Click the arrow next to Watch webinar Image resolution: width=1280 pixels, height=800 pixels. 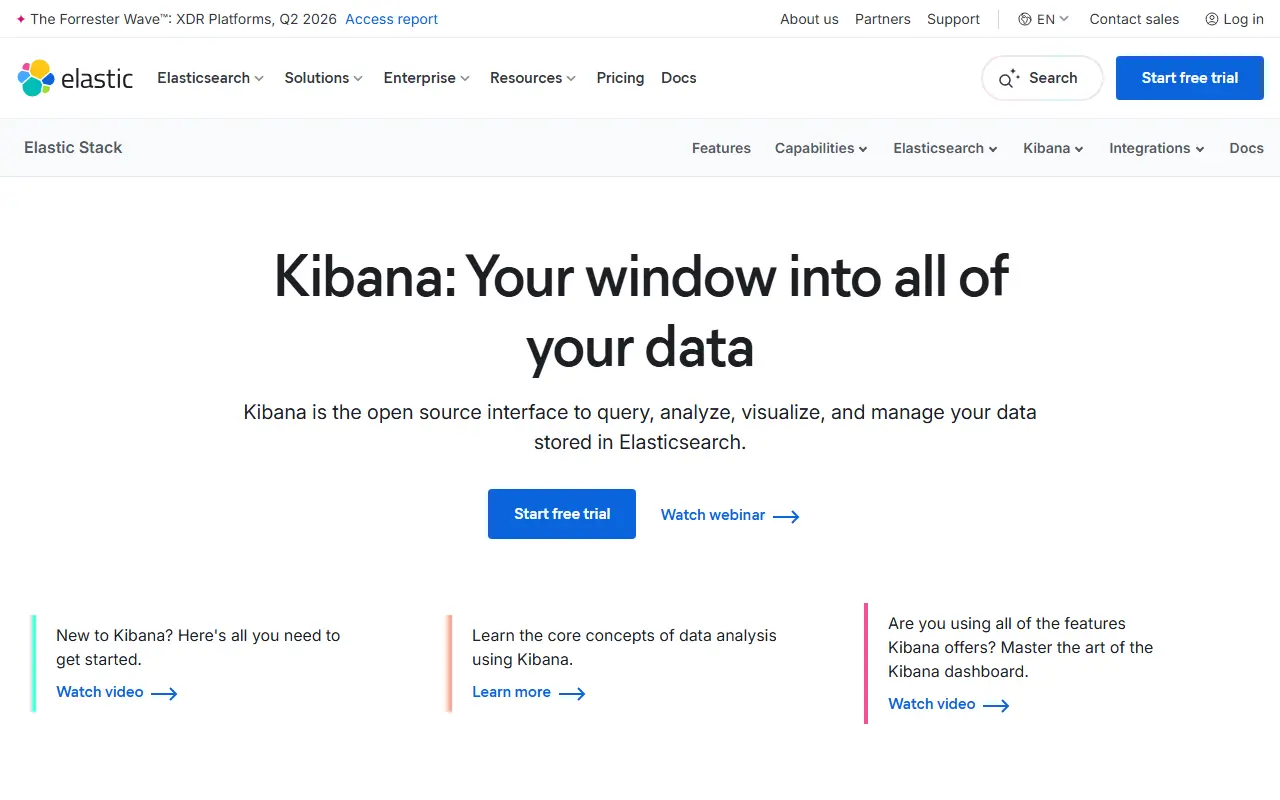click(786, 516)
